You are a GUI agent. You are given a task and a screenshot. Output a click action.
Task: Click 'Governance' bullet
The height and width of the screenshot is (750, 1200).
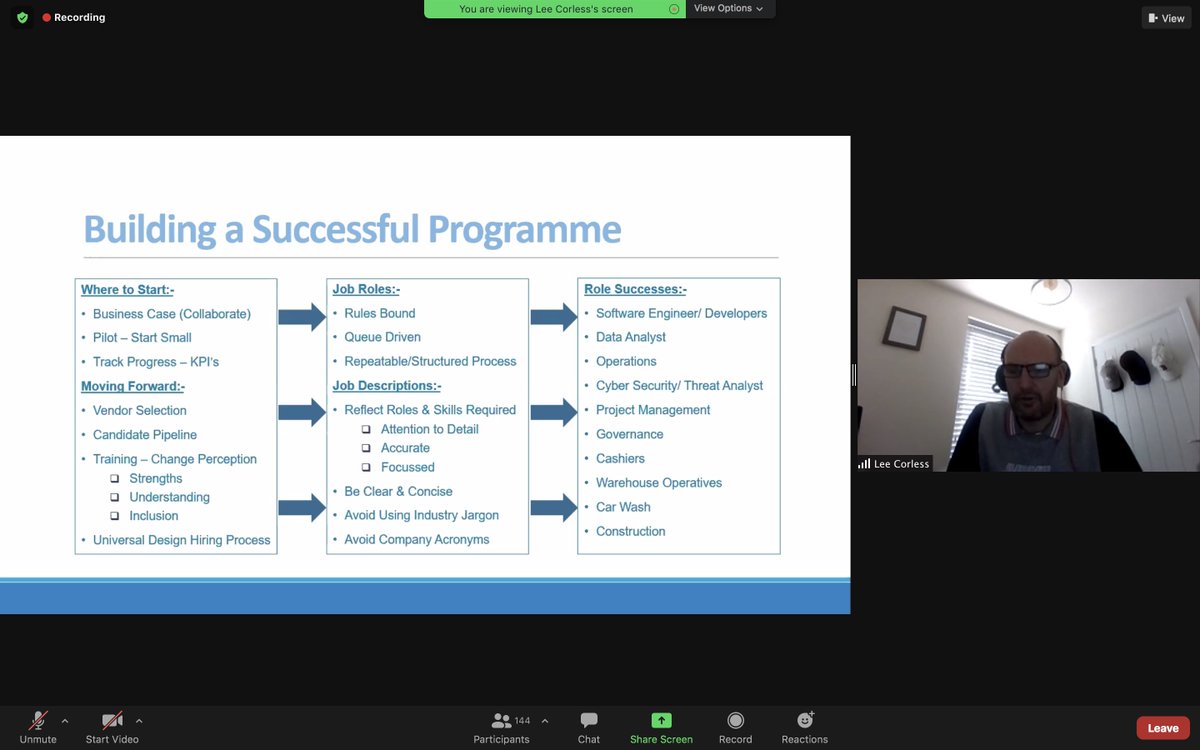630,434
